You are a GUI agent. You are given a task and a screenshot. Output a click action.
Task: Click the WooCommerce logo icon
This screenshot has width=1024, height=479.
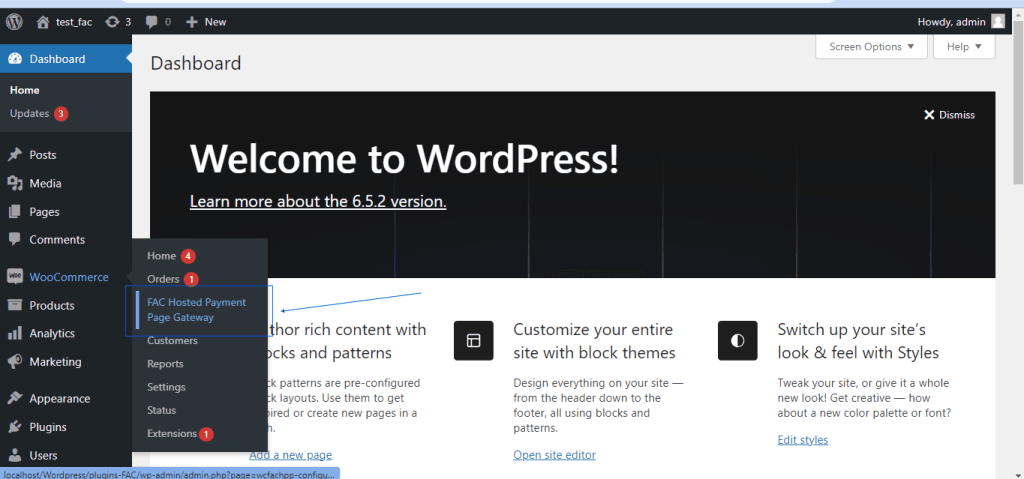15,277
